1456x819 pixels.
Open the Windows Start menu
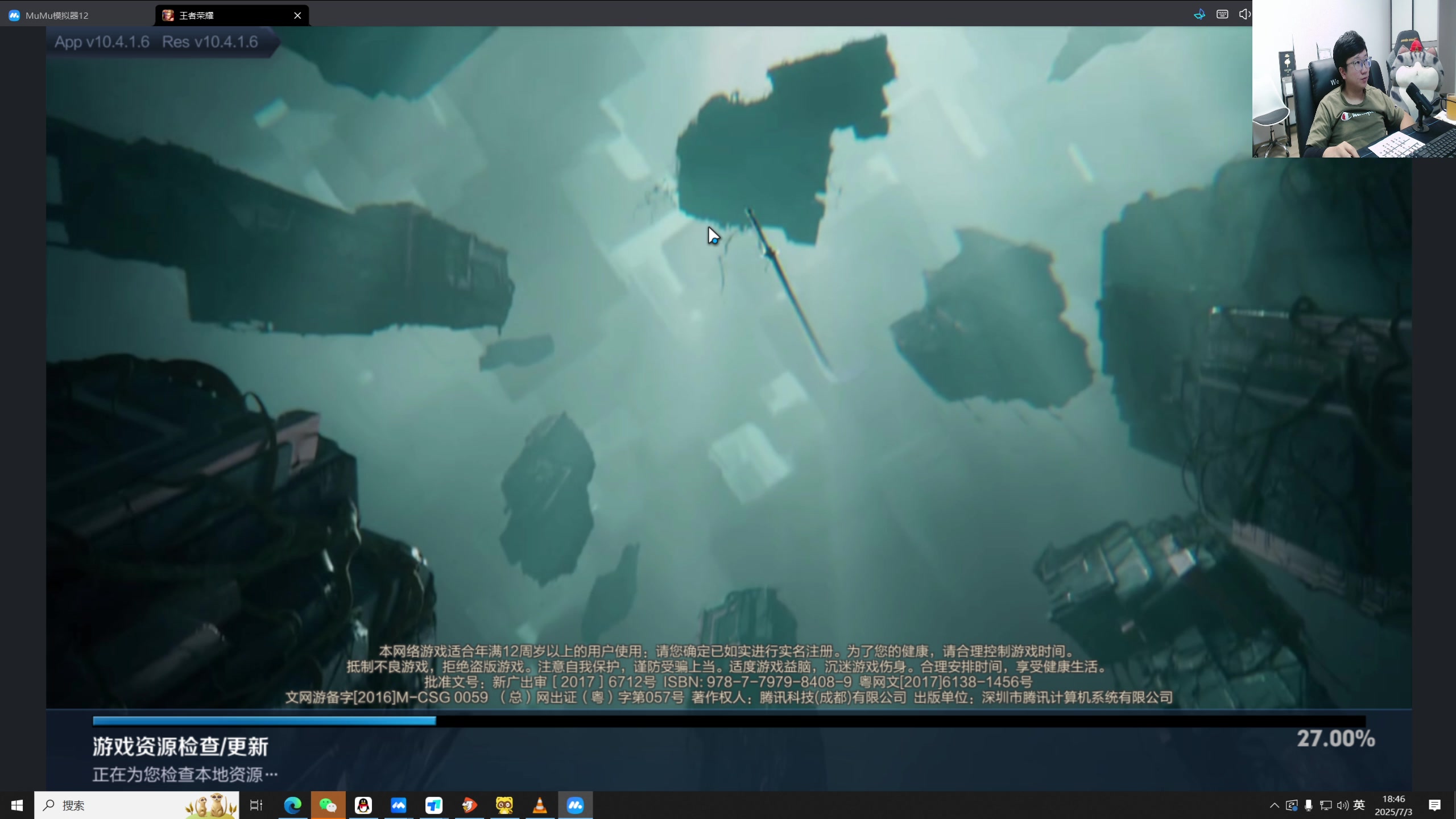point(17,805)
